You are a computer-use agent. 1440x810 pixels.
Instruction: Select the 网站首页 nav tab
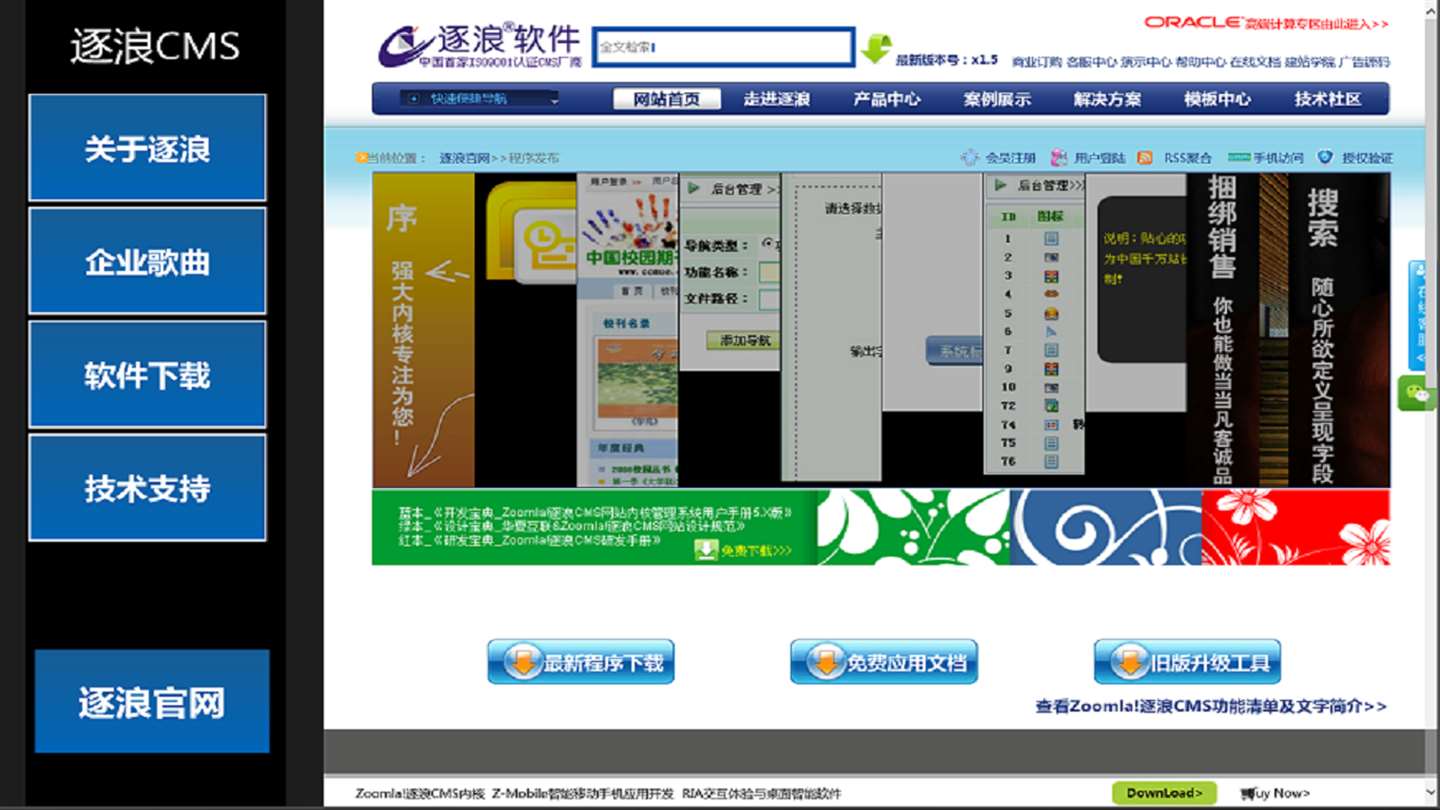point(668,99)
